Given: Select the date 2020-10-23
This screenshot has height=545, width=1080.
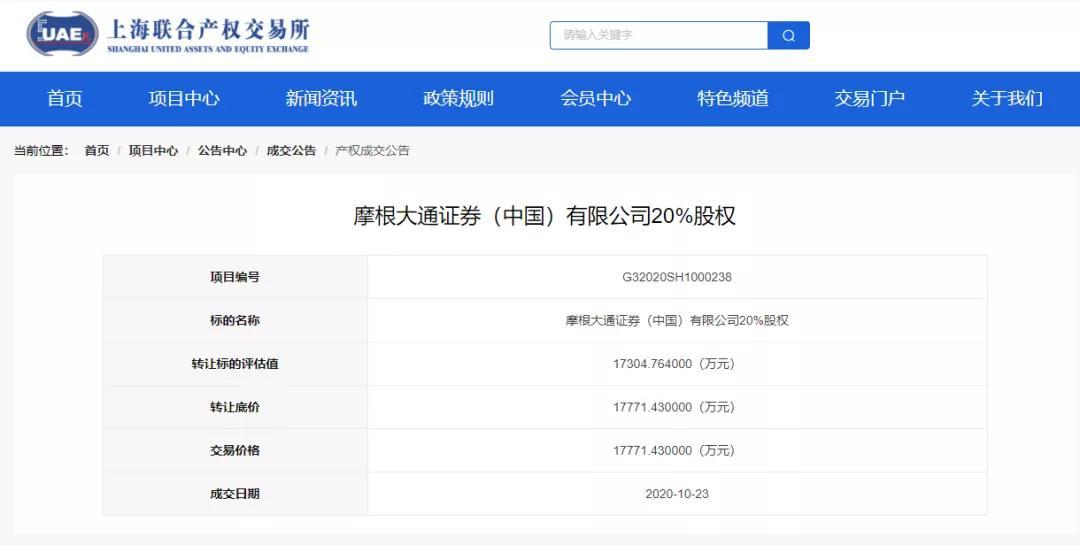Looking at the screenshot, I should [677, 494].
